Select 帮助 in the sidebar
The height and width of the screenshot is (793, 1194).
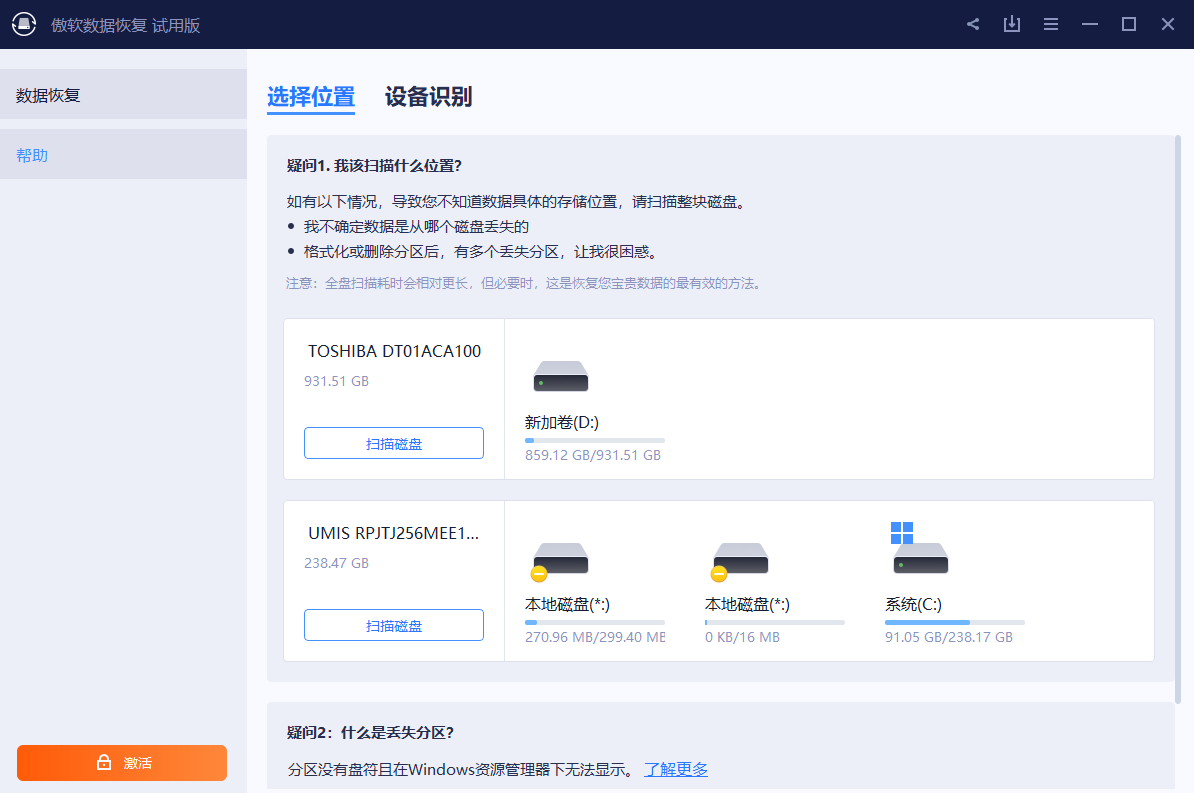31,153
